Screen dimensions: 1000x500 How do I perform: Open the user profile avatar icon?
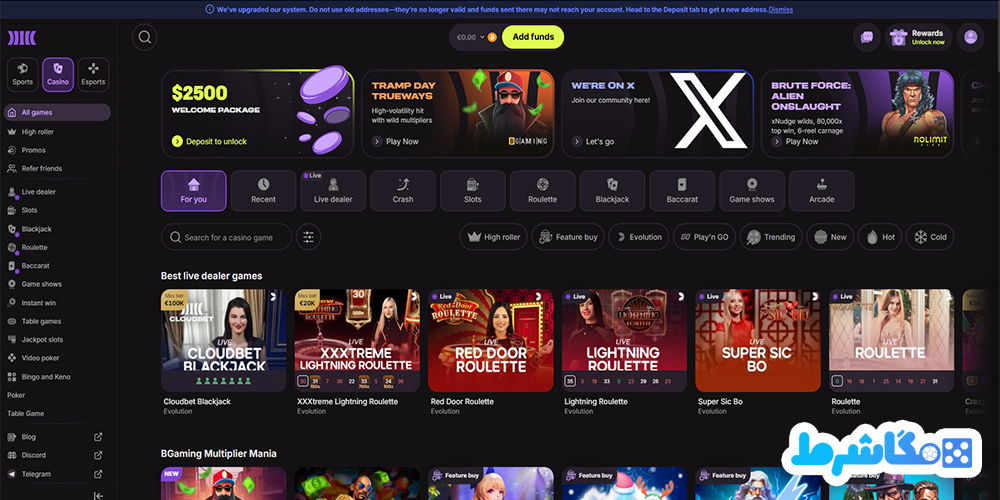coord(971,37)
